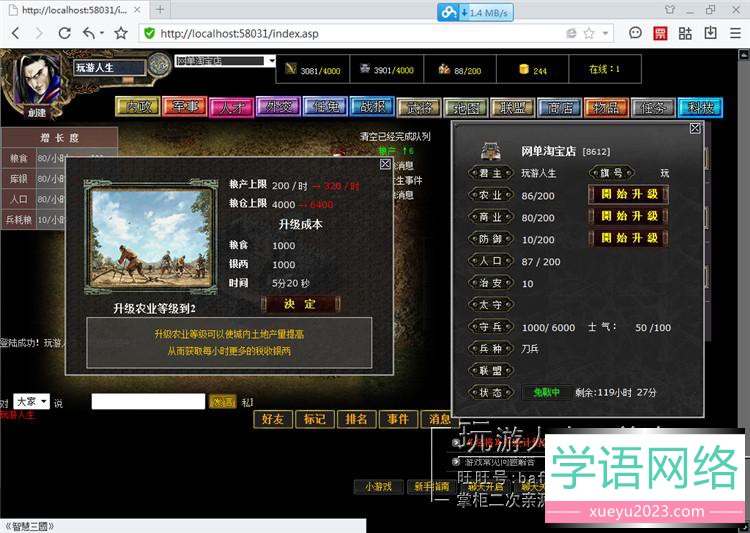Close the agriculture upgrade dialog
750x533 pixels.
[385, 164]
